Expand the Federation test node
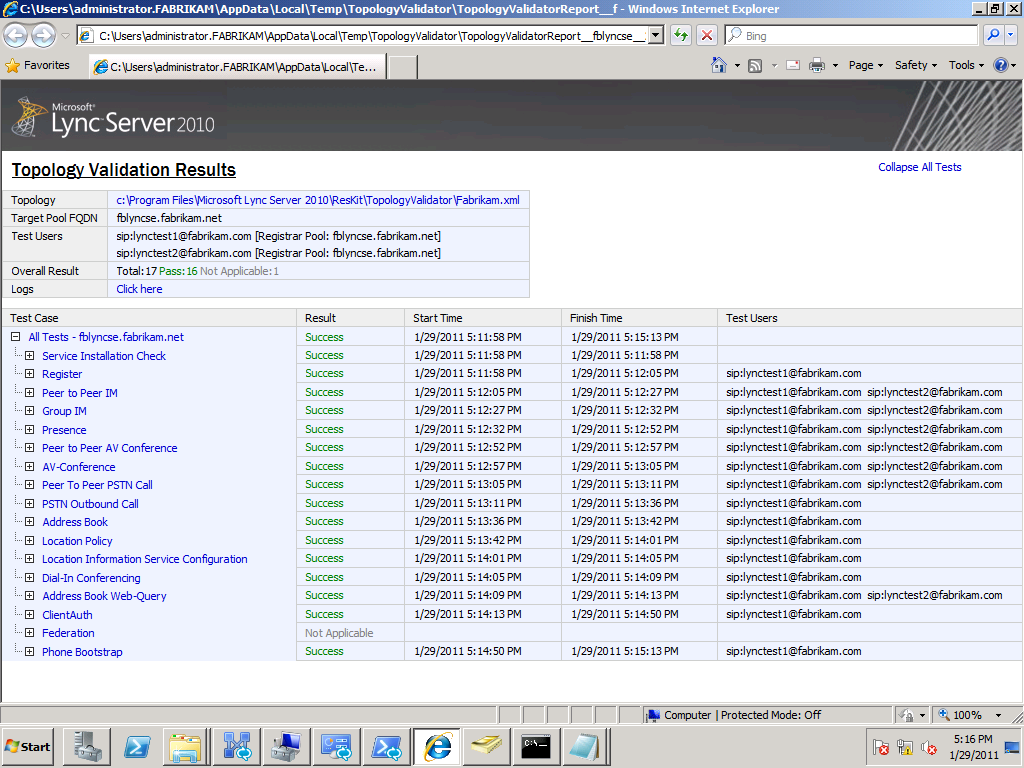The width and height of the screenshot is (1024, 768). tap(29, 633)
